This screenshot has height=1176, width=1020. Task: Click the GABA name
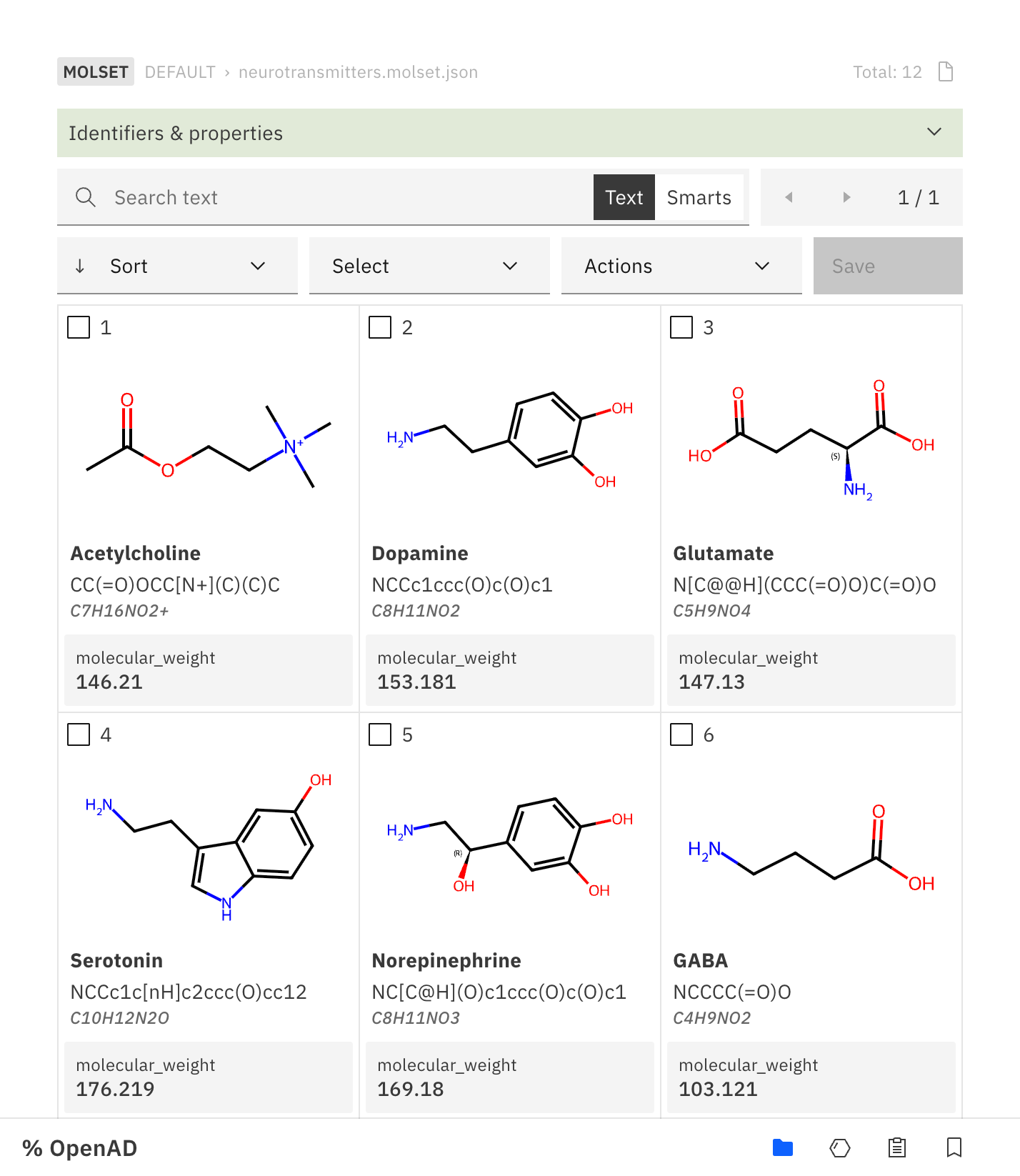pyautogui.click(x=701, y=960)
